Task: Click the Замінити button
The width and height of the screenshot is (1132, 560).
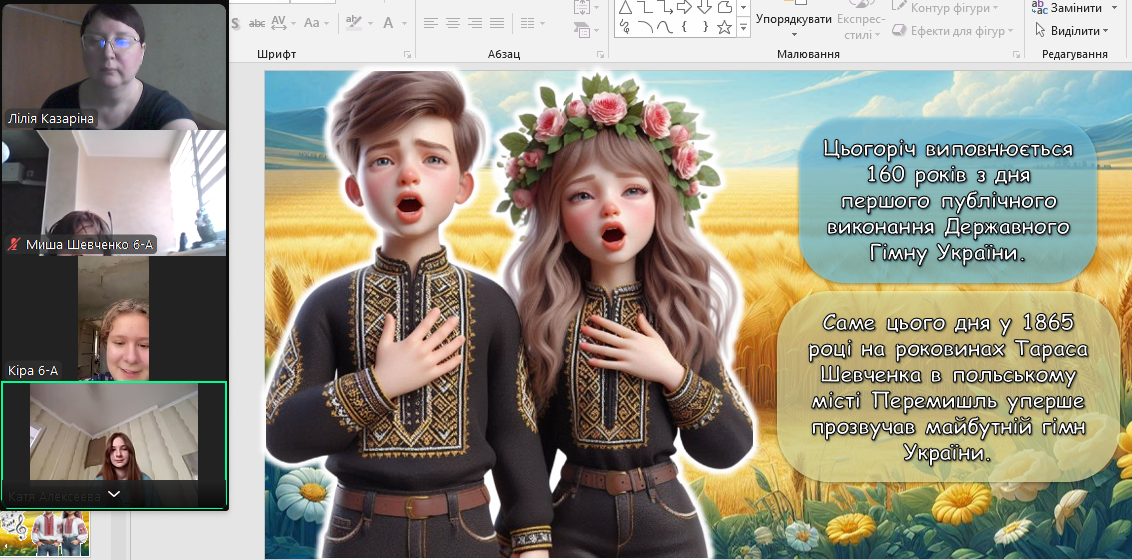Action: (1067, 8)
